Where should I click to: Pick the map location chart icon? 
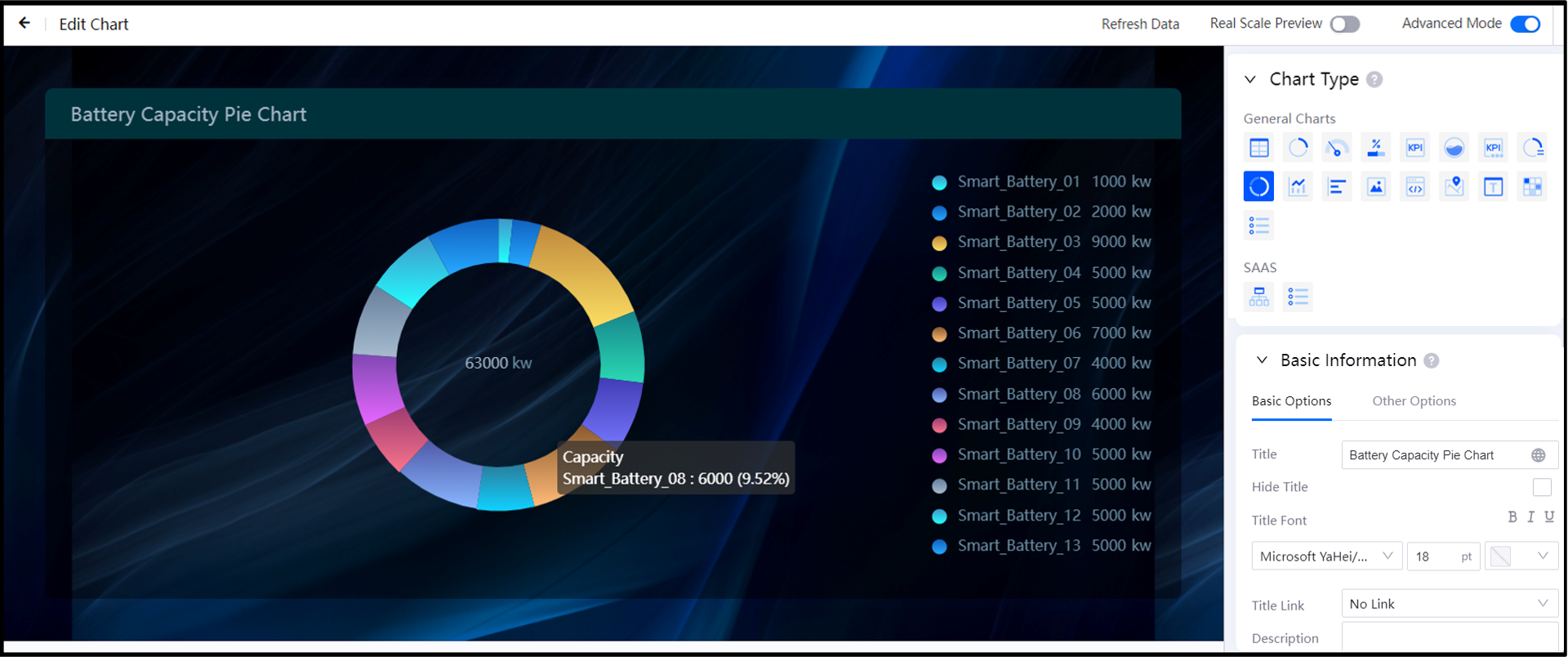(1454, 187)
